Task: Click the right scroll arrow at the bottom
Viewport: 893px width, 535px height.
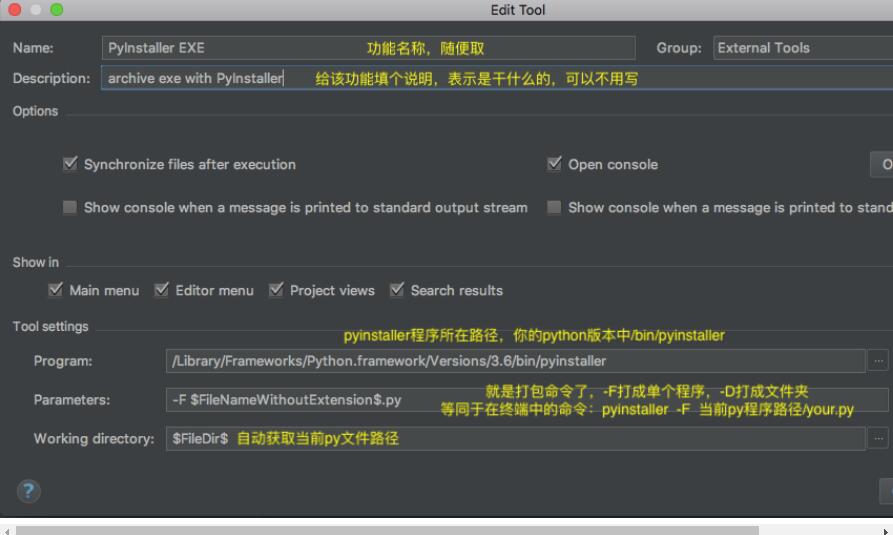Action: [886, 531]
